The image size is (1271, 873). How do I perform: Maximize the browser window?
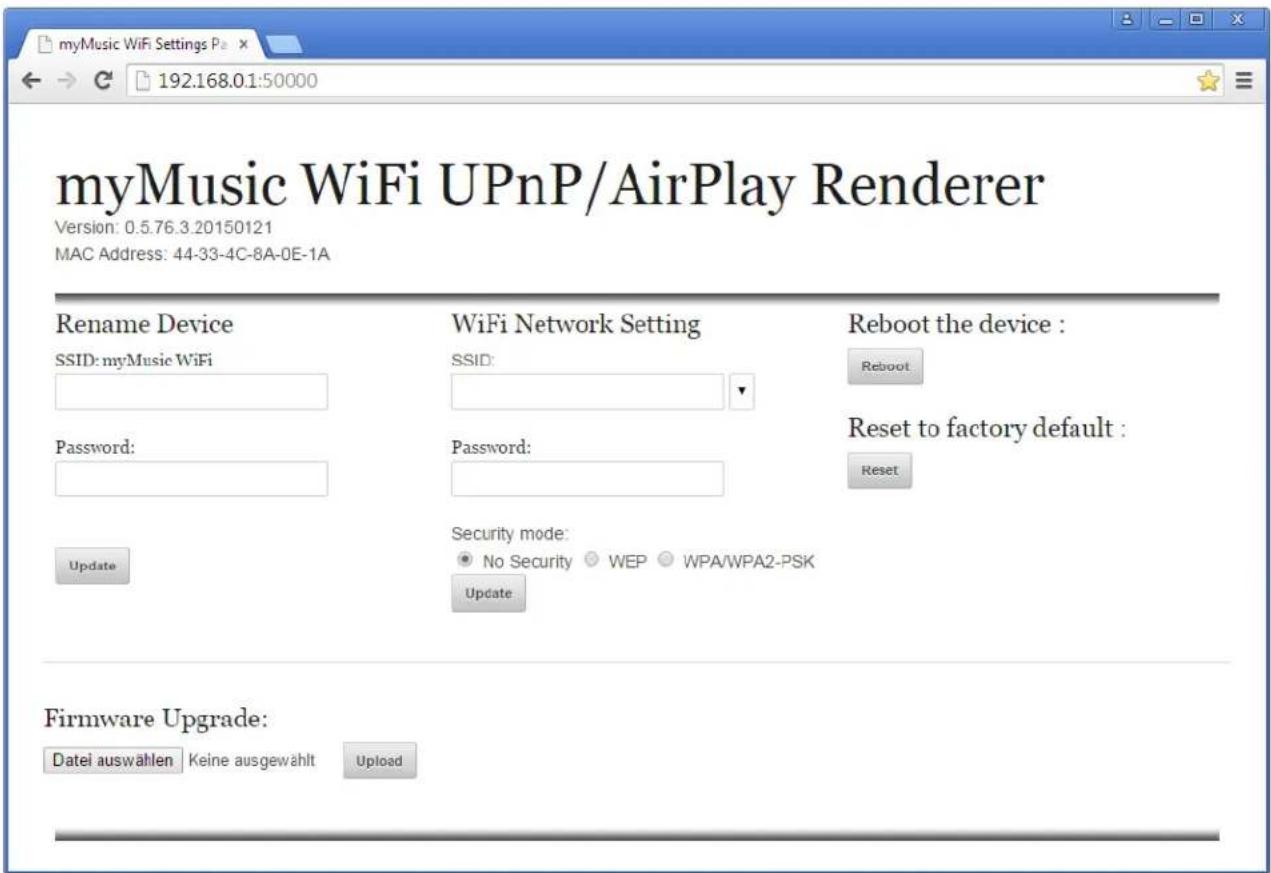[1198, 19]
